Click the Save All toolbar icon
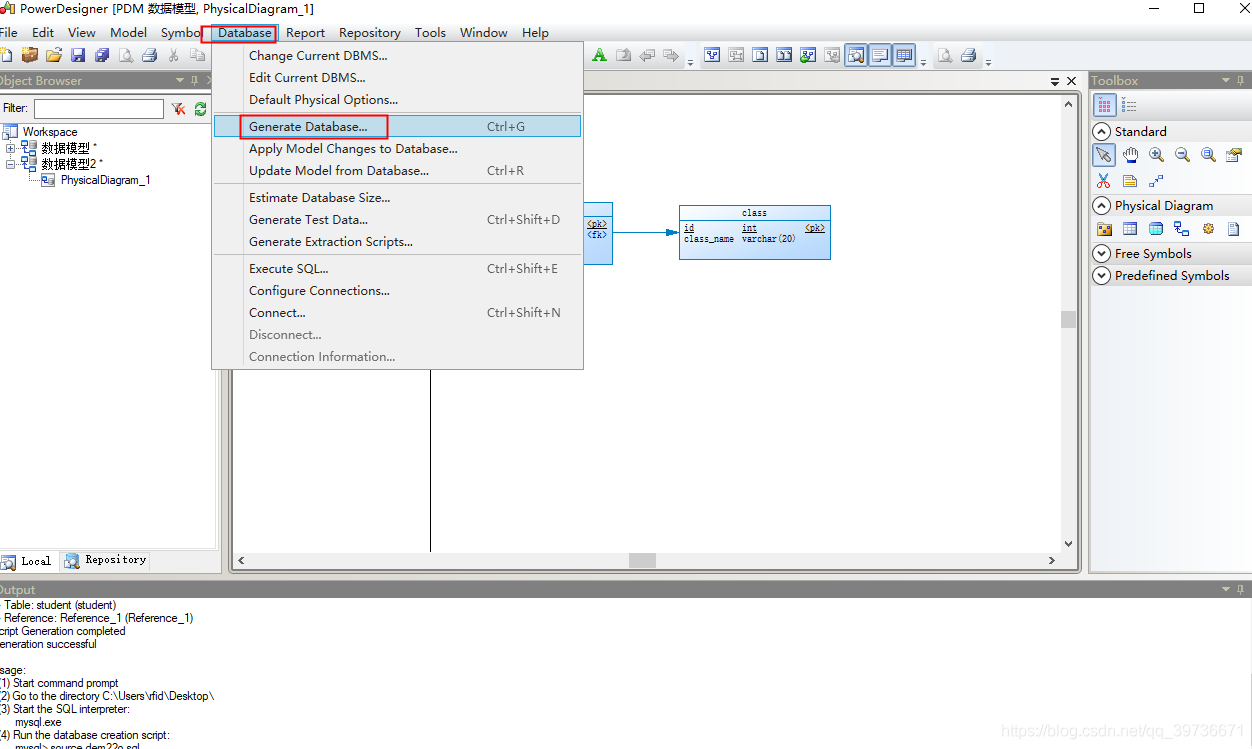The height and width of the screenshot is (749, 1252). pyautogui.click(x=102, y=55)
